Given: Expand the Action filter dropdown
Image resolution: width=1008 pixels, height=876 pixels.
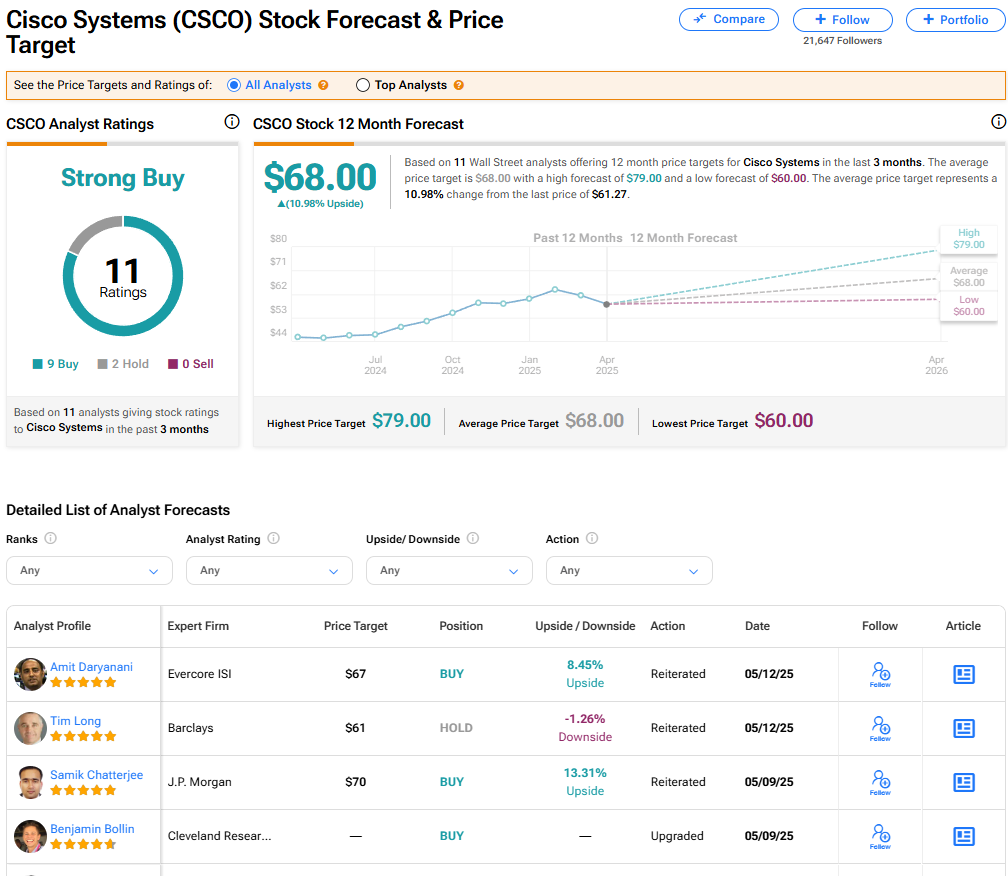Looking at the screenshot, I should click(629, 570).
